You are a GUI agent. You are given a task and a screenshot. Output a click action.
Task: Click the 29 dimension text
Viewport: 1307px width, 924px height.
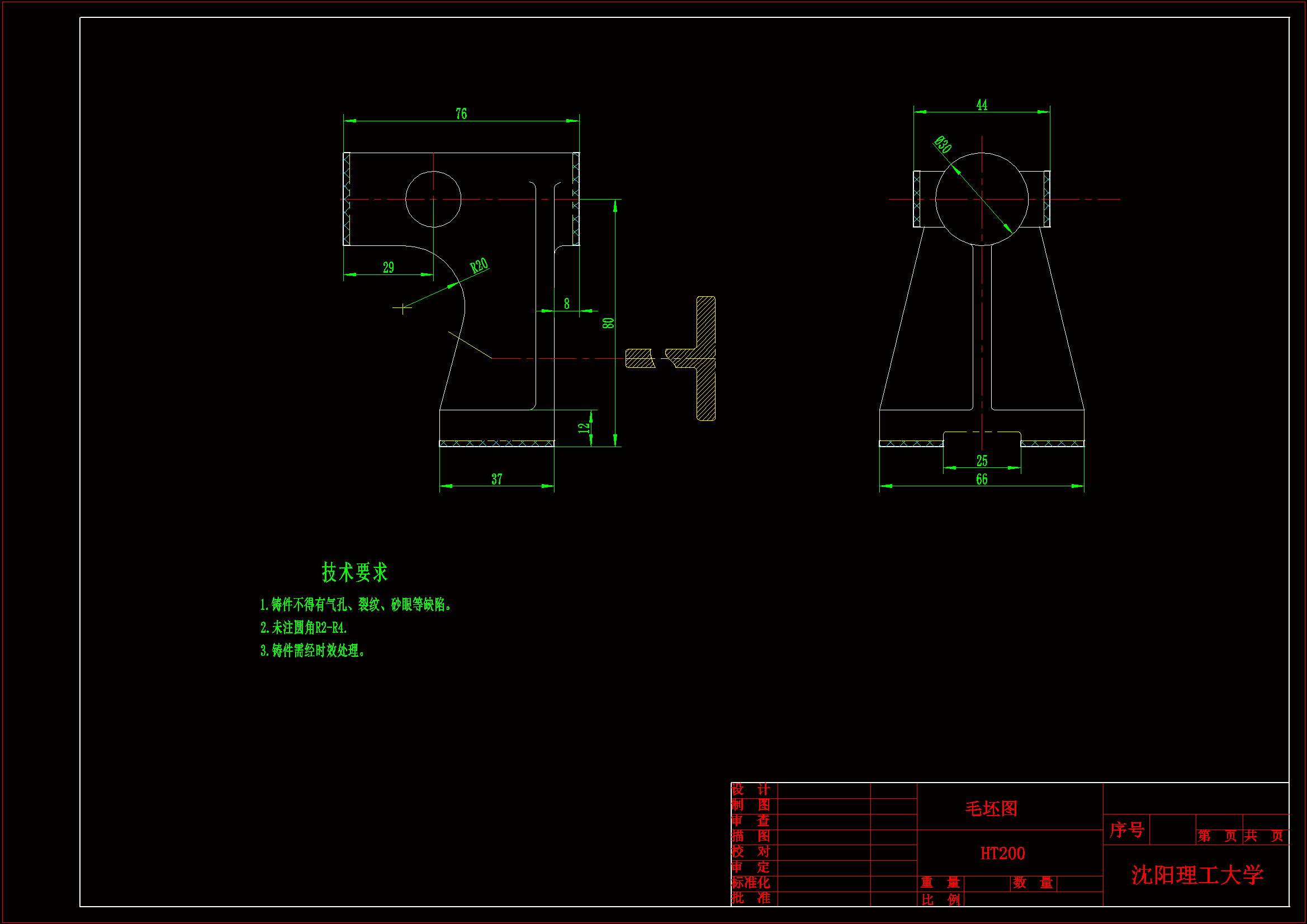tap(388, 268)
